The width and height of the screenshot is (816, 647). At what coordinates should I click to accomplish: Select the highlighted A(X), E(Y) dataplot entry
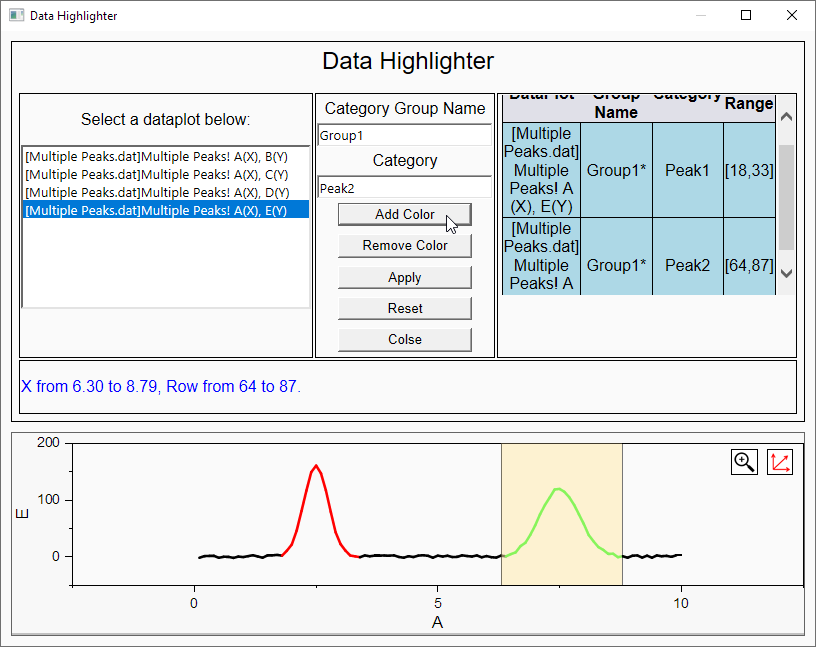coord(165,210)
